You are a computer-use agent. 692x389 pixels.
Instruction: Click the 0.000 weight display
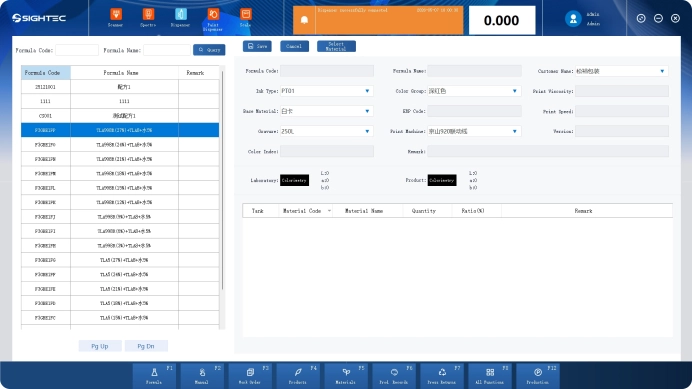[502, 20]
